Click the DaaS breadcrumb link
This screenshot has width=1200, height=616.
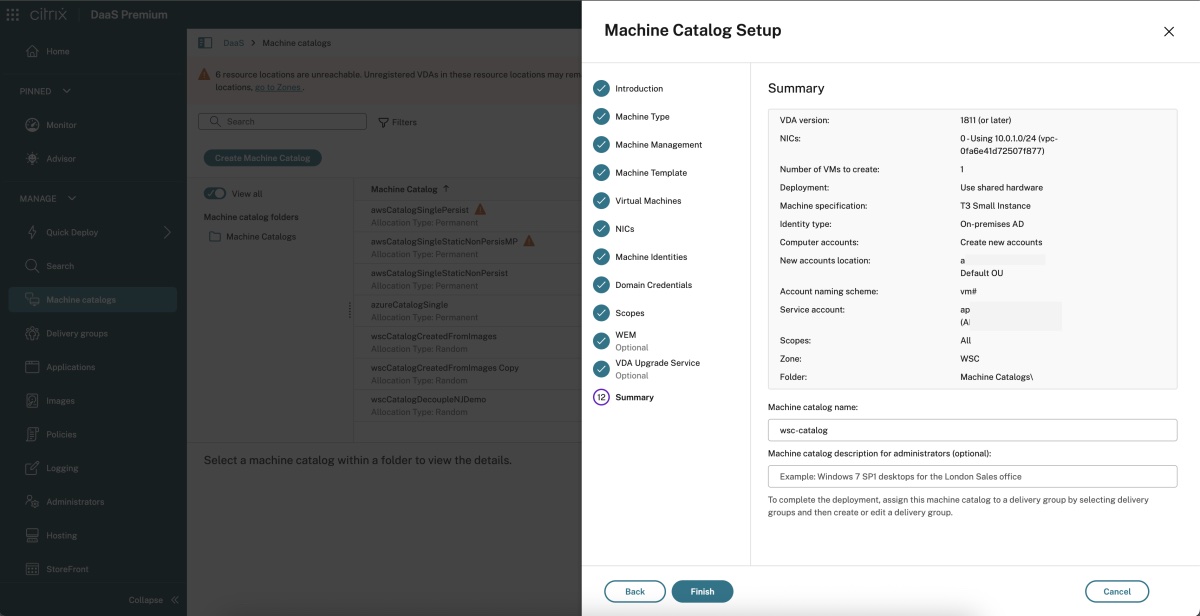232,43
